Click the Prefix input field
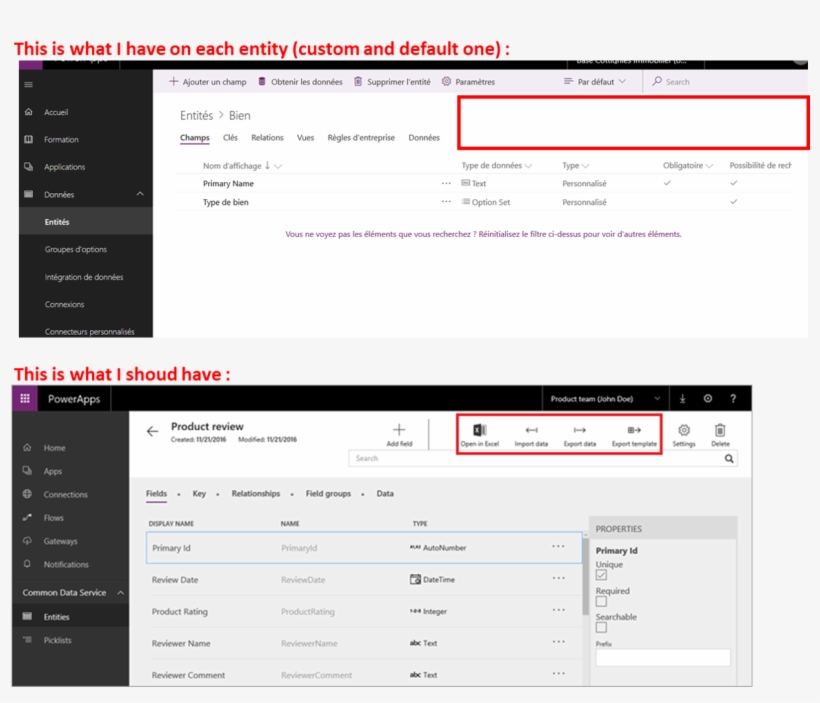The image size is (820, 703). pos(663,657)
